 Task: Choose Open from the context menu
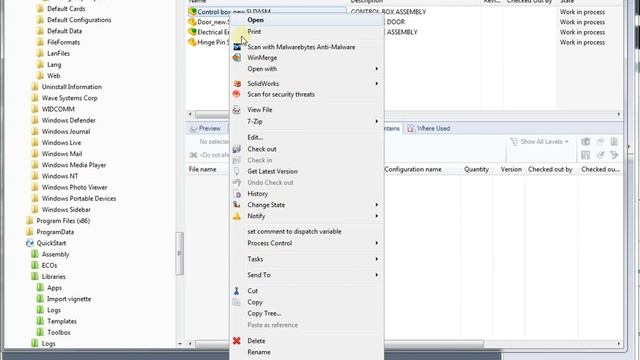[x=256, y=20]
